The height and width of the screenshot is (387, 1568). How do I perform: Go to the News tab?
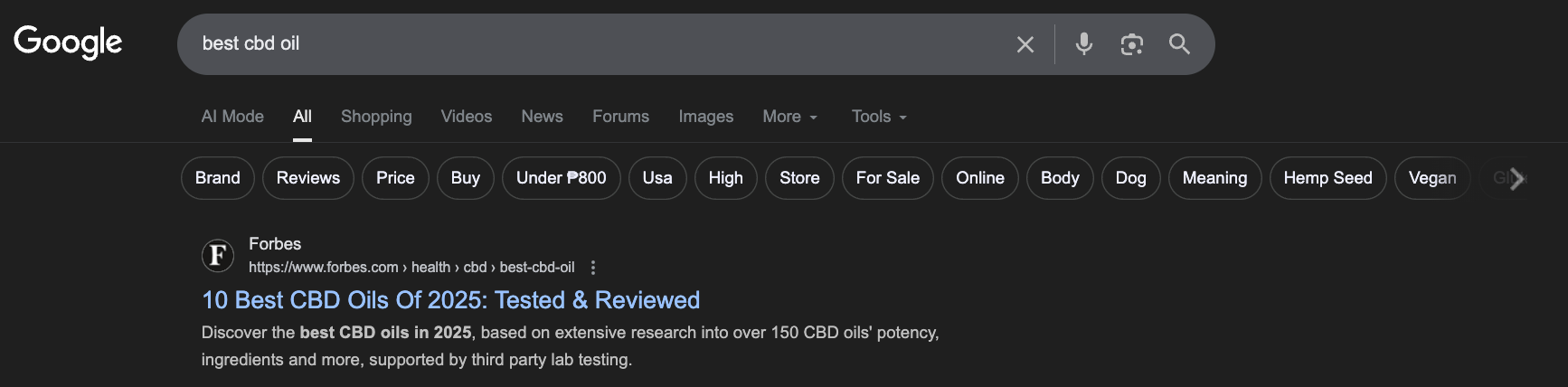tap(542, 117)
